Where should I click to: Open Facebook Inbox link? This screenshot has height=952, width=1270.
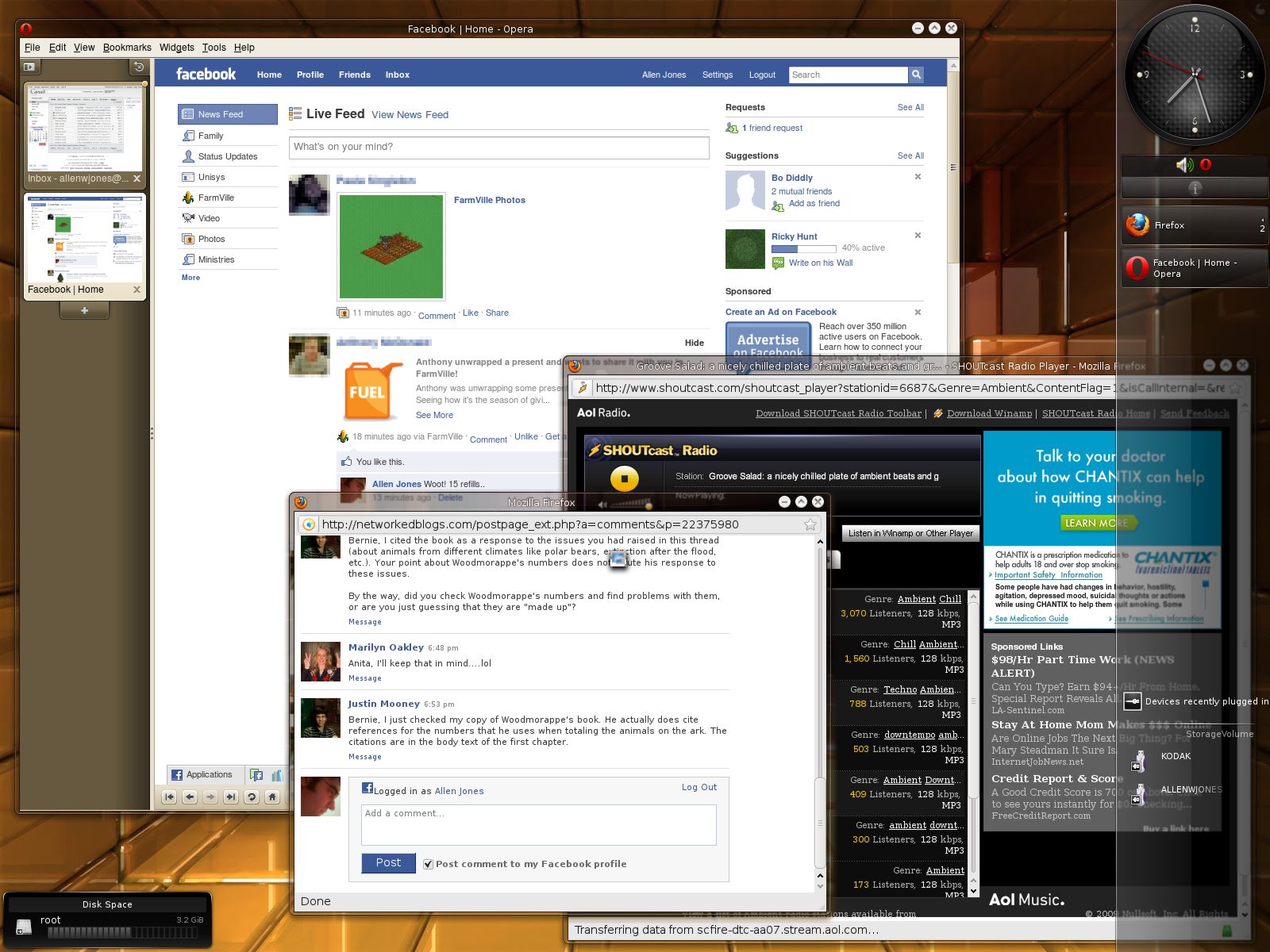click(x=397, y=75)
